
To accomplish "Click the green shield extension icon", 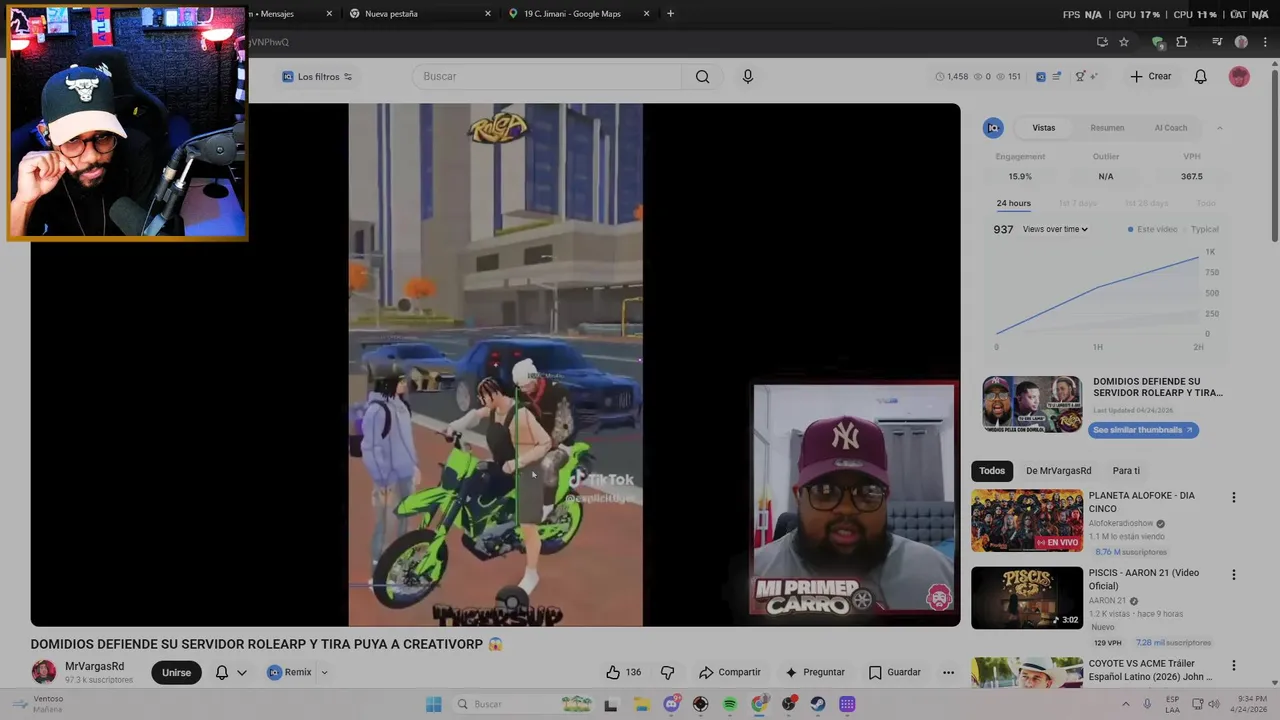I will point(1158,42).
